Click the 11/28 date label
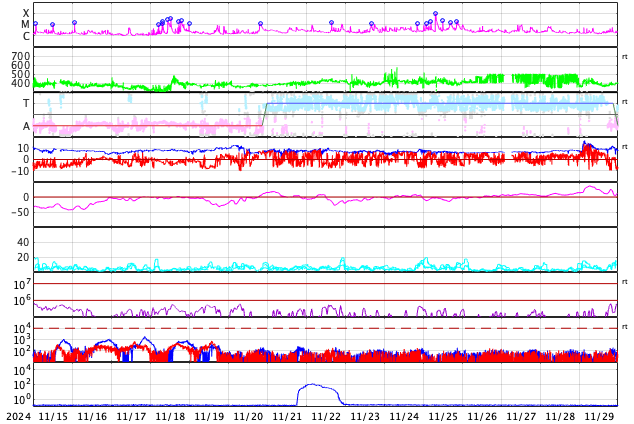The height and width of the screenshot is (424, 634). click(560, 417)
